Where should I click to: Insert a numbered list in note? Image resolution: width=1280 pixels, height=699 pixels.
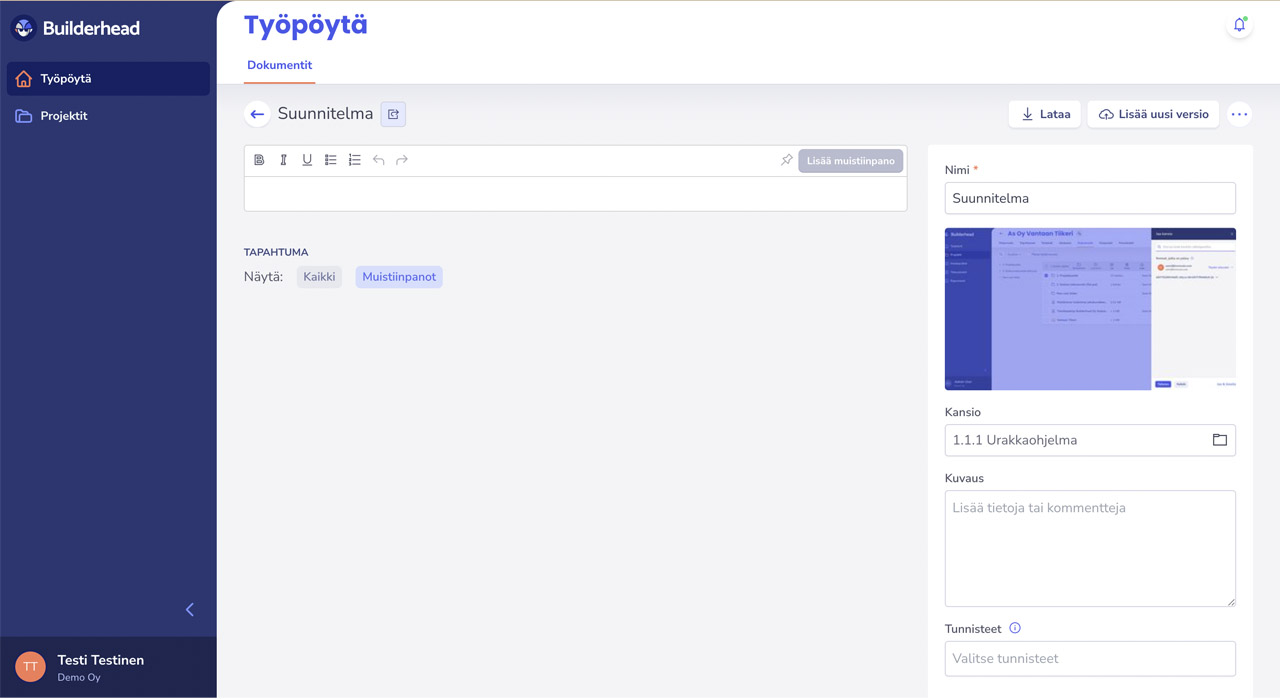355,160
